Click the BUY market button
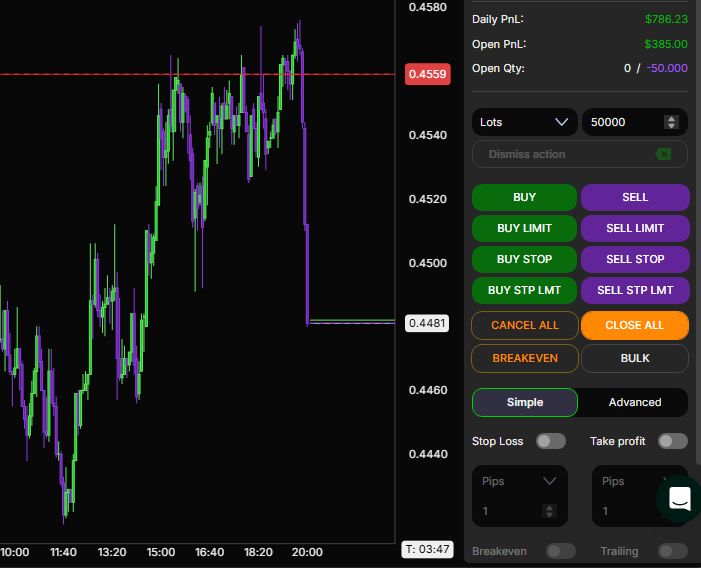Image resolution: width=701 pixels, height=568 pixels. 524,197
